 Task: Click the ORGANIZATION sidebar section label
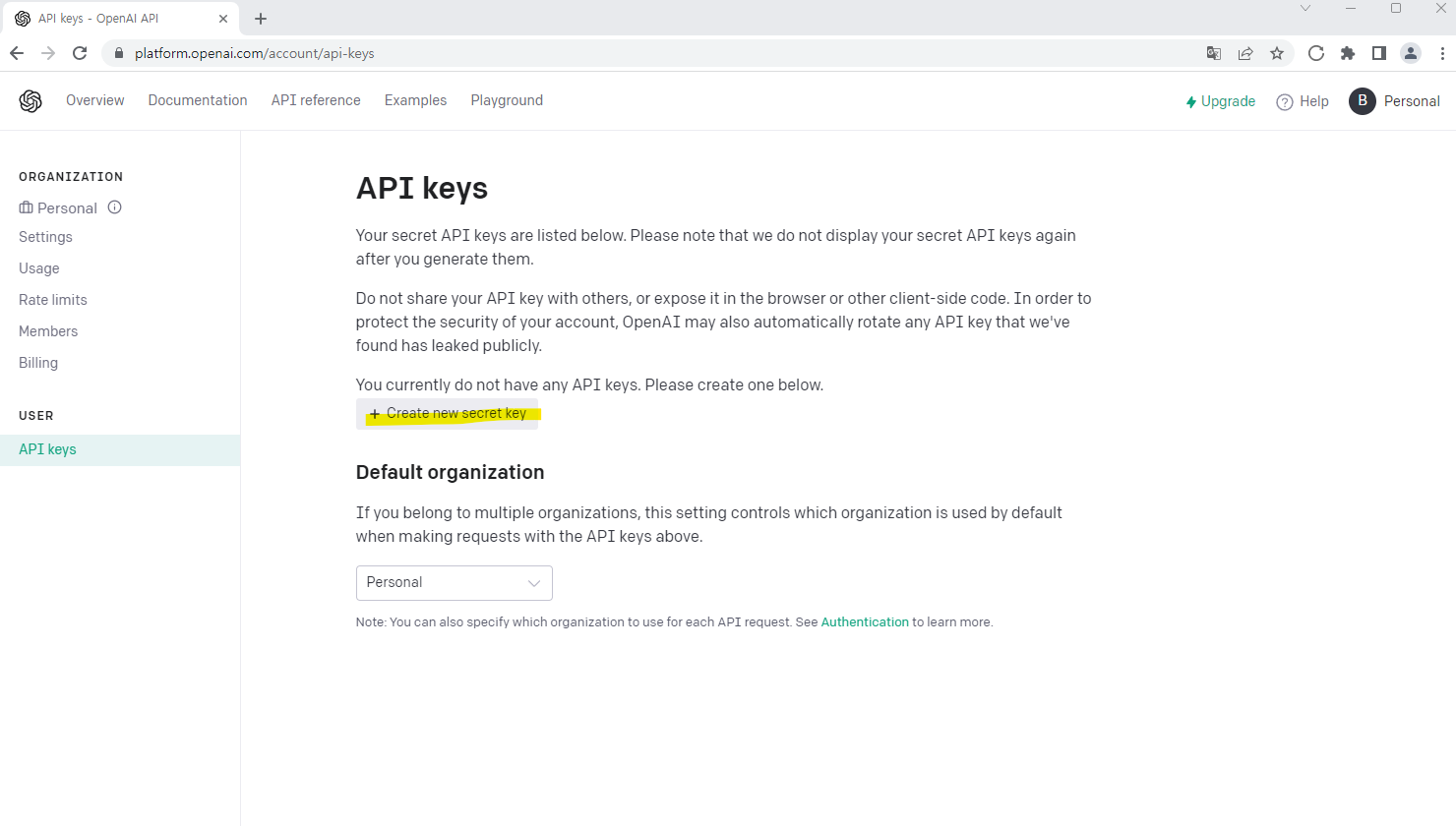coord(71,177)
